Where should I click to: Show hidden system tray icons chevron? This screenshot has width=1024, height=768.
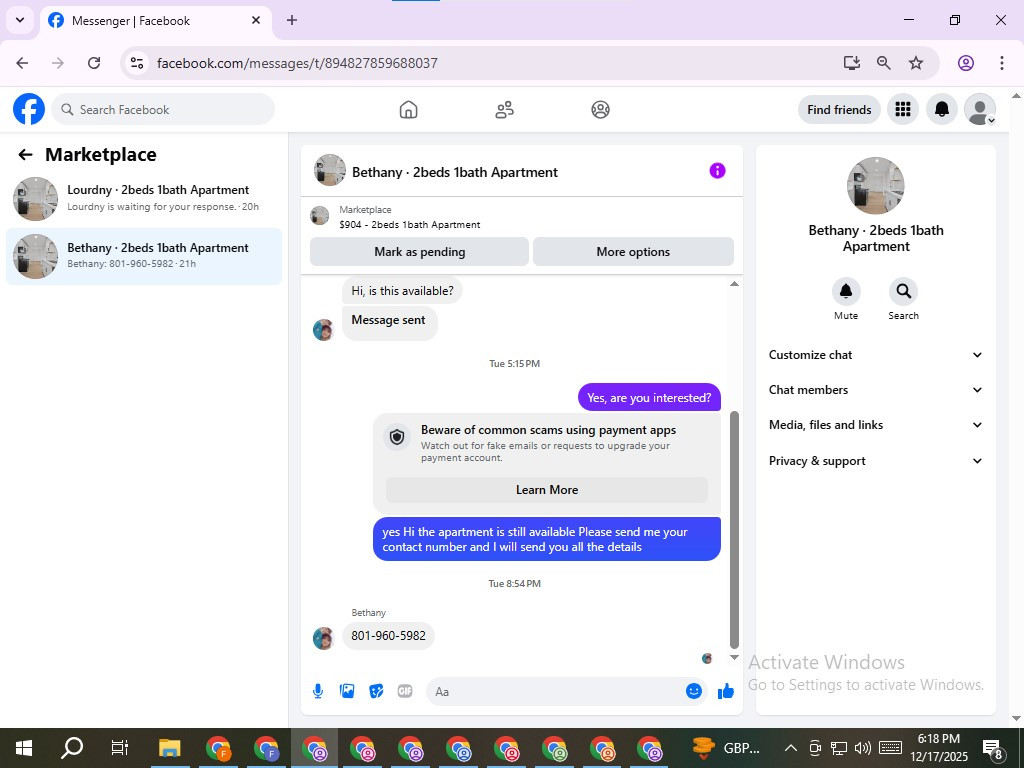click(x=790, y=748)
